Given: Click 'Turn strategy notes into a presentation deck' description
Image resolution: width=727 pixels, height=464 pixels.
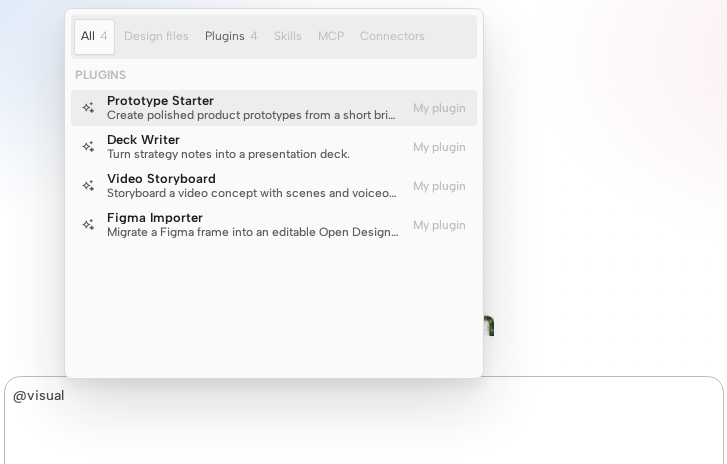Looking at the screenshot, I should 228,154.
